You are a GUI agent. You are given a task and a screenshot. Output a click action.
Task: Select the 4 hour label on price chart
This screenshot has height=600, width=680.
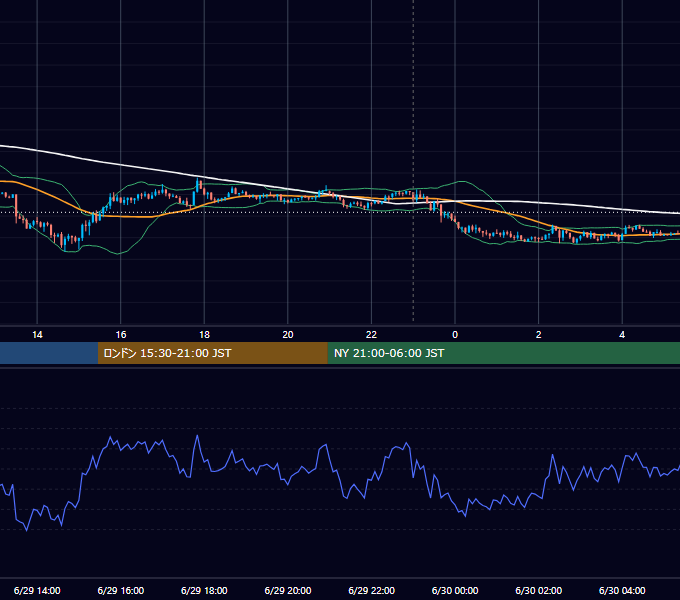pyautogui.click(x=622, y=335)
